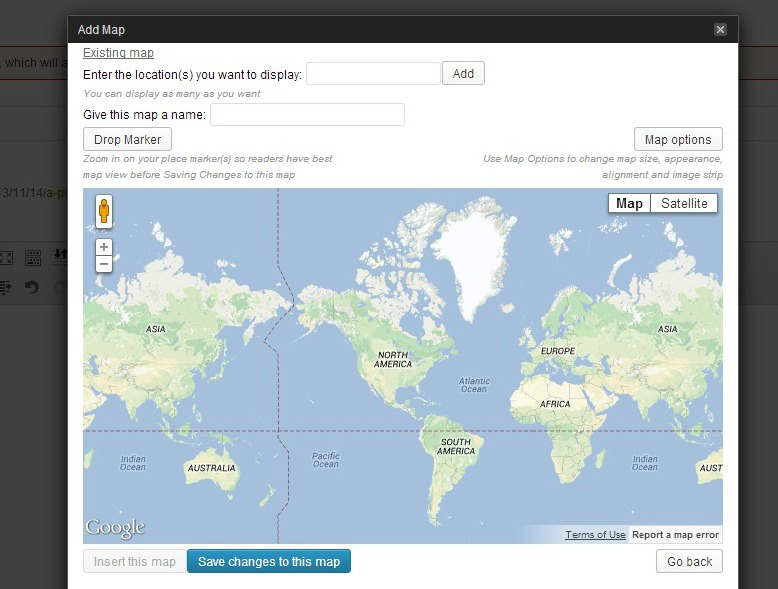Click the EUROPE label on the map
Image resolution: width=778 pixels, height=589 pixels.
coord(558,351)
